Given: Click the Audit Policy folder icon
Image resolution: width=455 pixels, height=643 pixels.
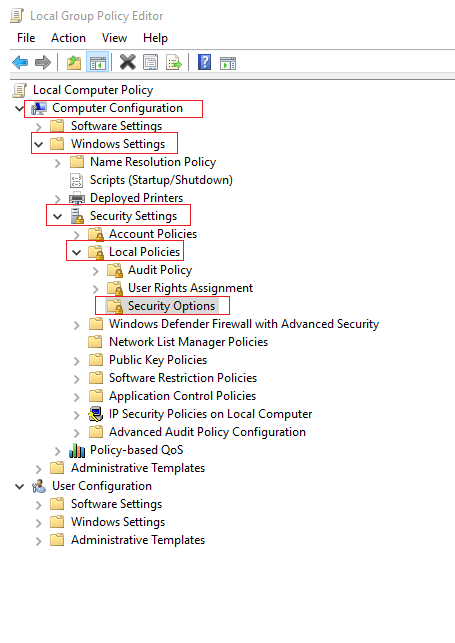Looking at the screenshot, I should tap(115, 270).
